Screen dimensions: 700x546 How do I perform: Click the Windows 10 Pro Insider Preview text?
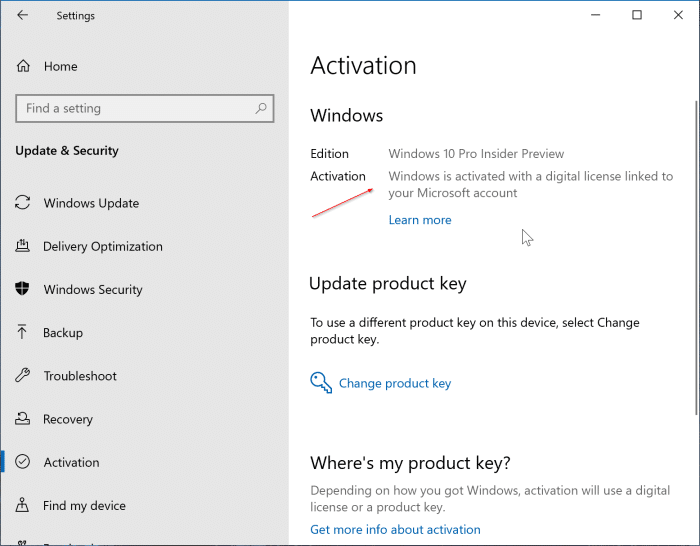pyautogui.click(x=476, y=154)
